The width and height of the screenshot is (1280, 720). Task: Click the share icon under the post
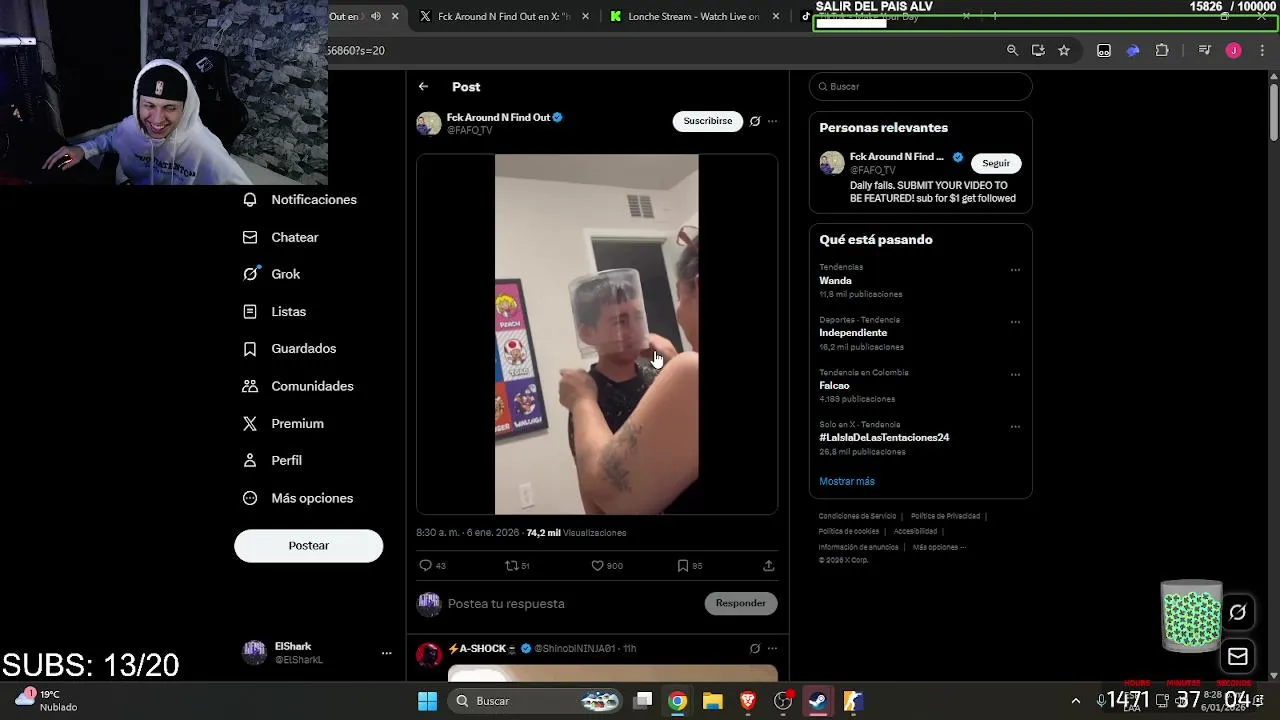pyautogui.click(x=769, y=566)
